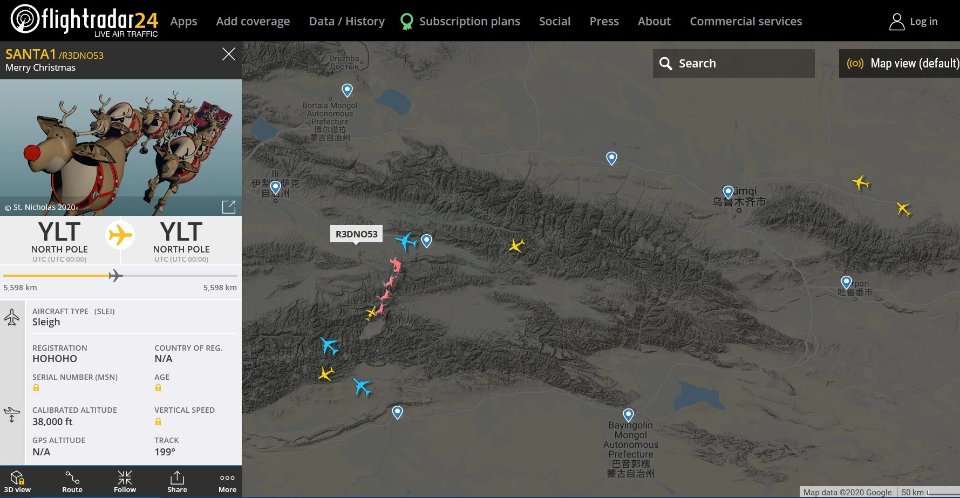The width and height of the screenshot is (960, 498).
Task: Open the Data / History menu
Action: [x=347, y=21]
